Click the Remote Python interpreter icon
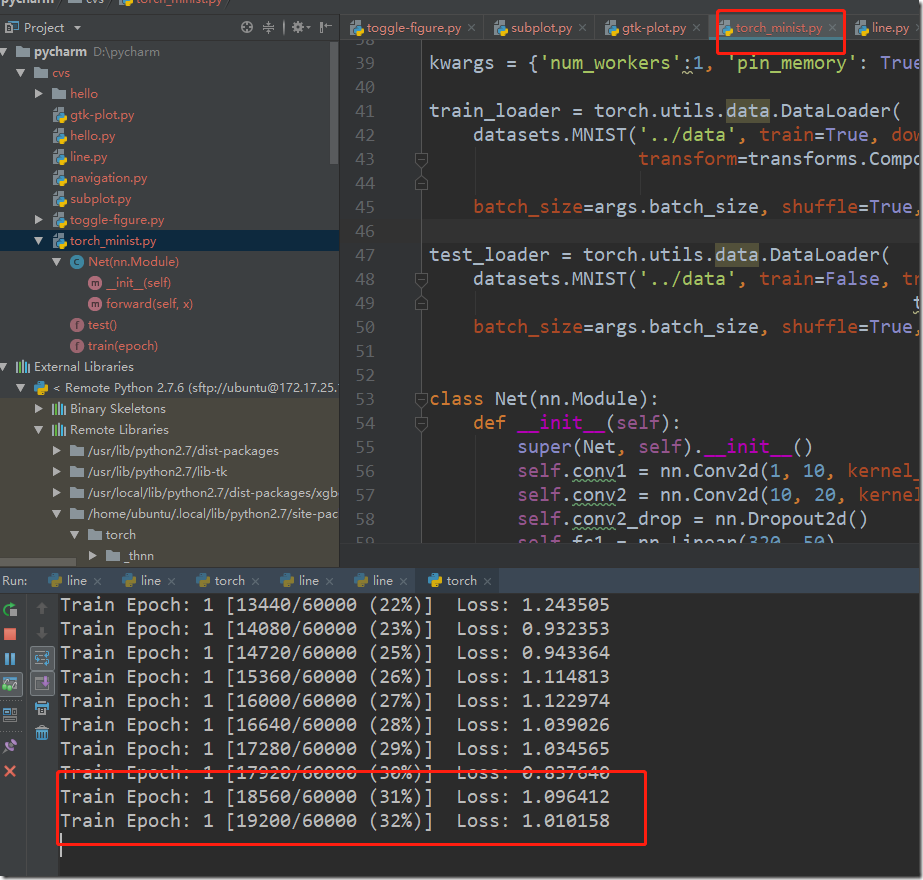Image resolution: width=923 pixels, height=880 pixels. click(41, 388)
